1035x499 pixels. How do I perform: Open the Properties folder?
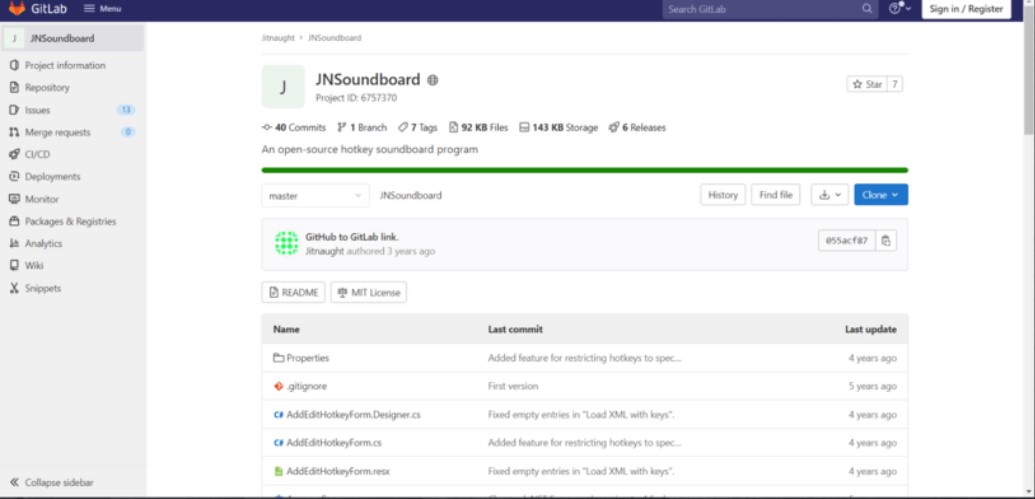[308, 358]
